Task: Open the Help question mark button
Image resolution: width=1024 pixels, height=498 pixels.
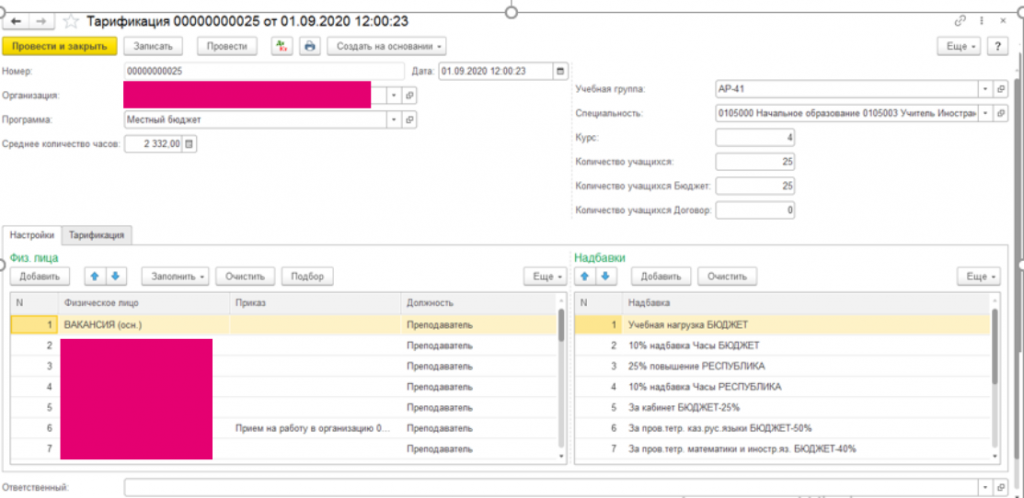Action: 996,46
